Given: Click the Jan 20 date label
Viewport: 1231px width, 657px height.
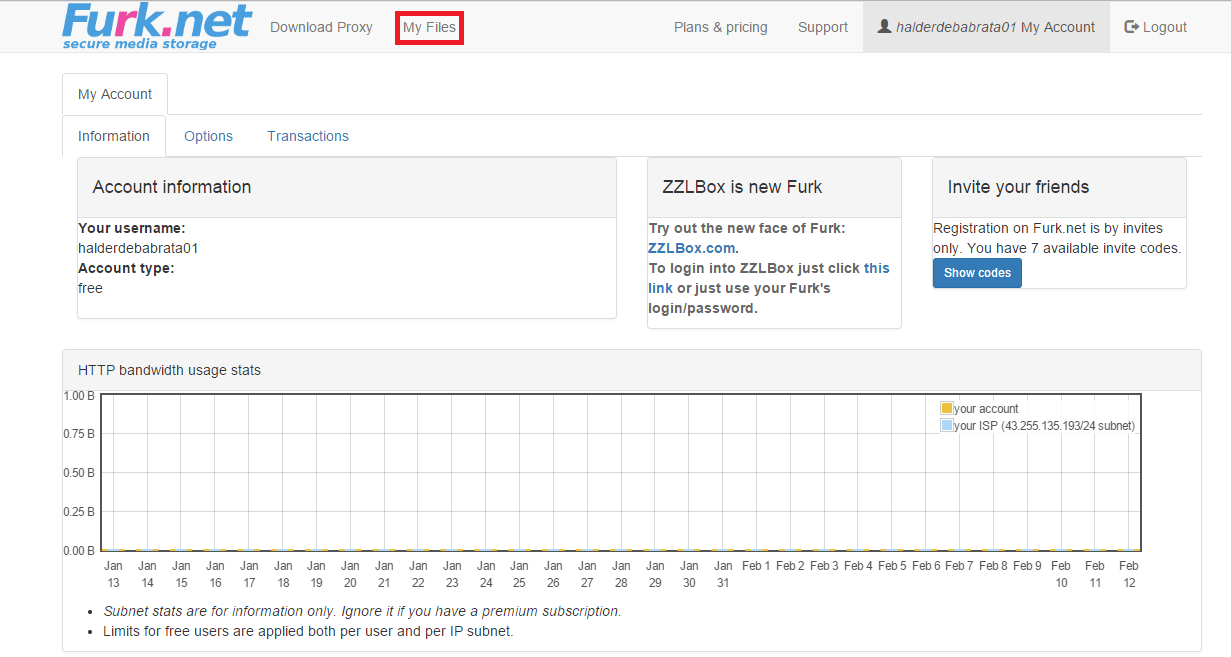Looking at the screenshot, I should [x=350, y=574].
